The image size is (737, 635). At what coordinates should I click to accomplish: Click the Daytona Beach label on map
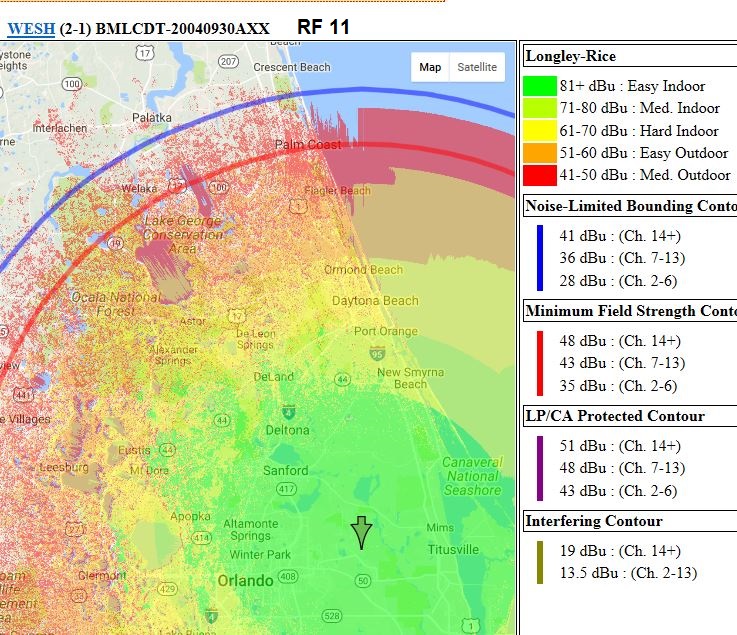pos(375,301)
